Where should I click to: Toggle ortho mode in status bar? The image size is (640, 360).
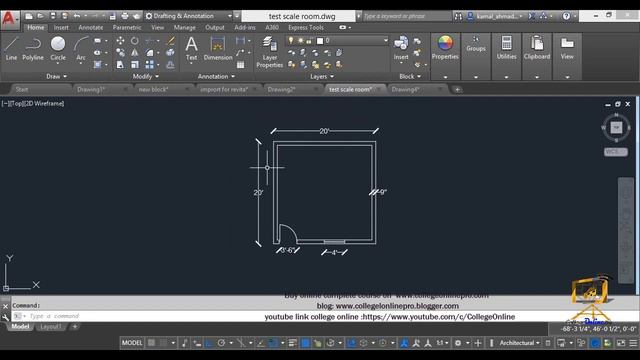[x=209, y=343]
